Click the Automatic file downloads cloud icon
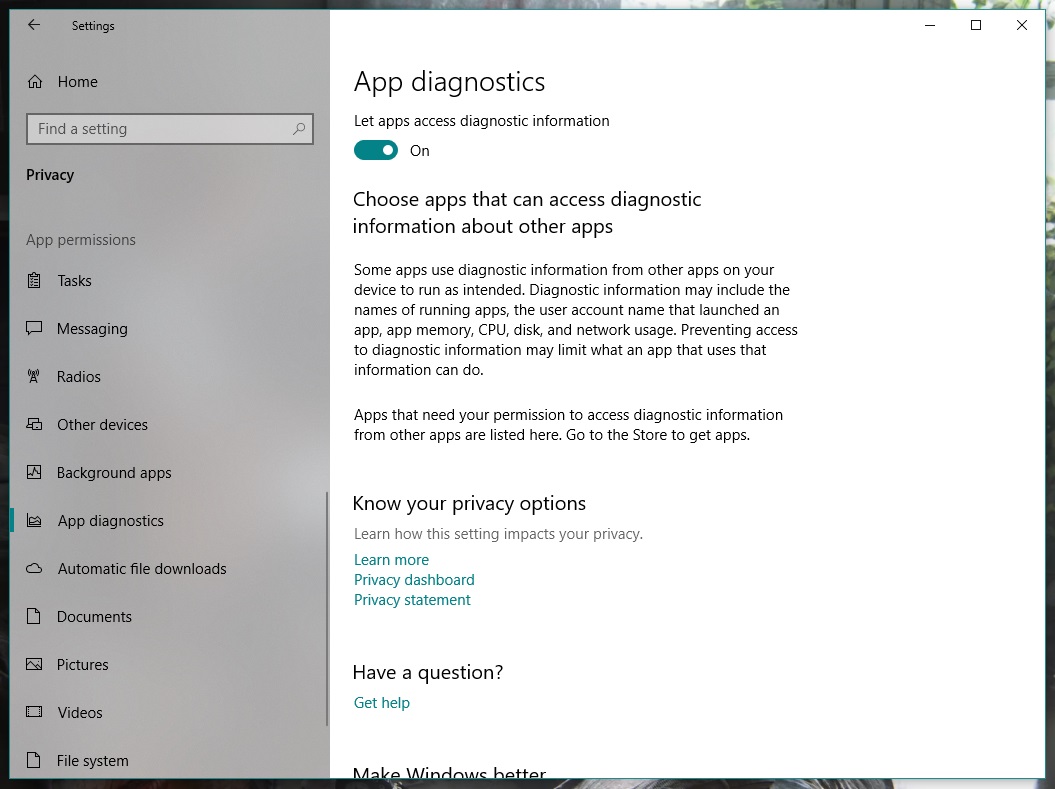 (x=35, y=569)
